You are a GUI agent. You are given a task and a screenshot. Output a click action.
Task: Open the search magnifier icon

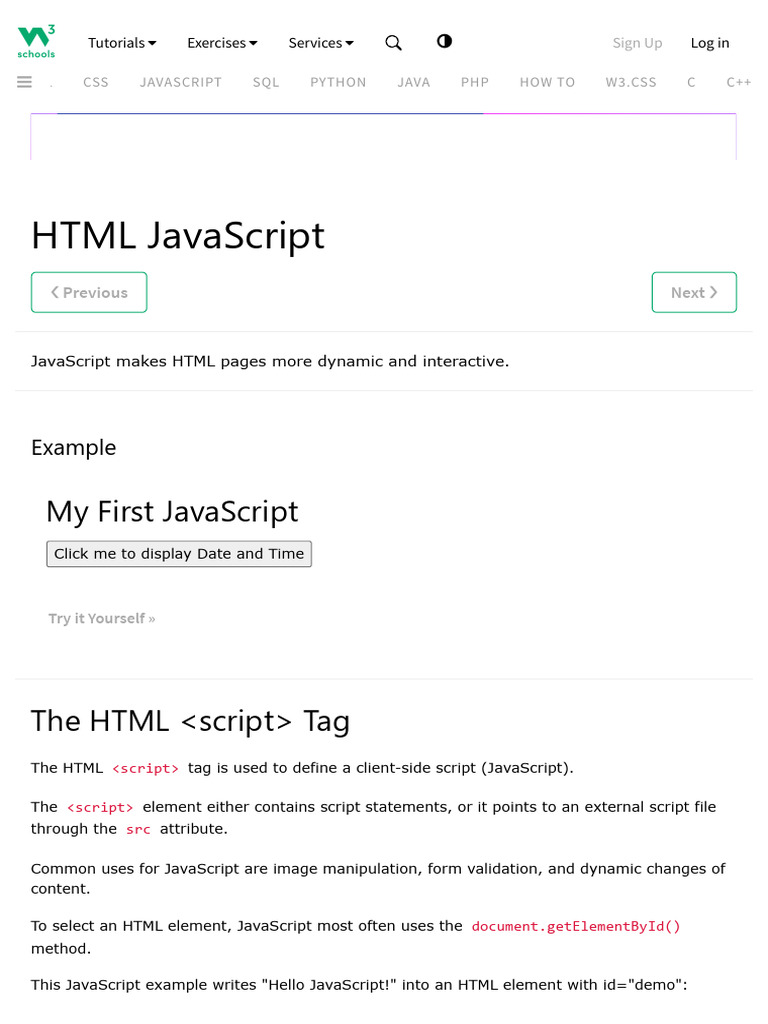point(393,43)
